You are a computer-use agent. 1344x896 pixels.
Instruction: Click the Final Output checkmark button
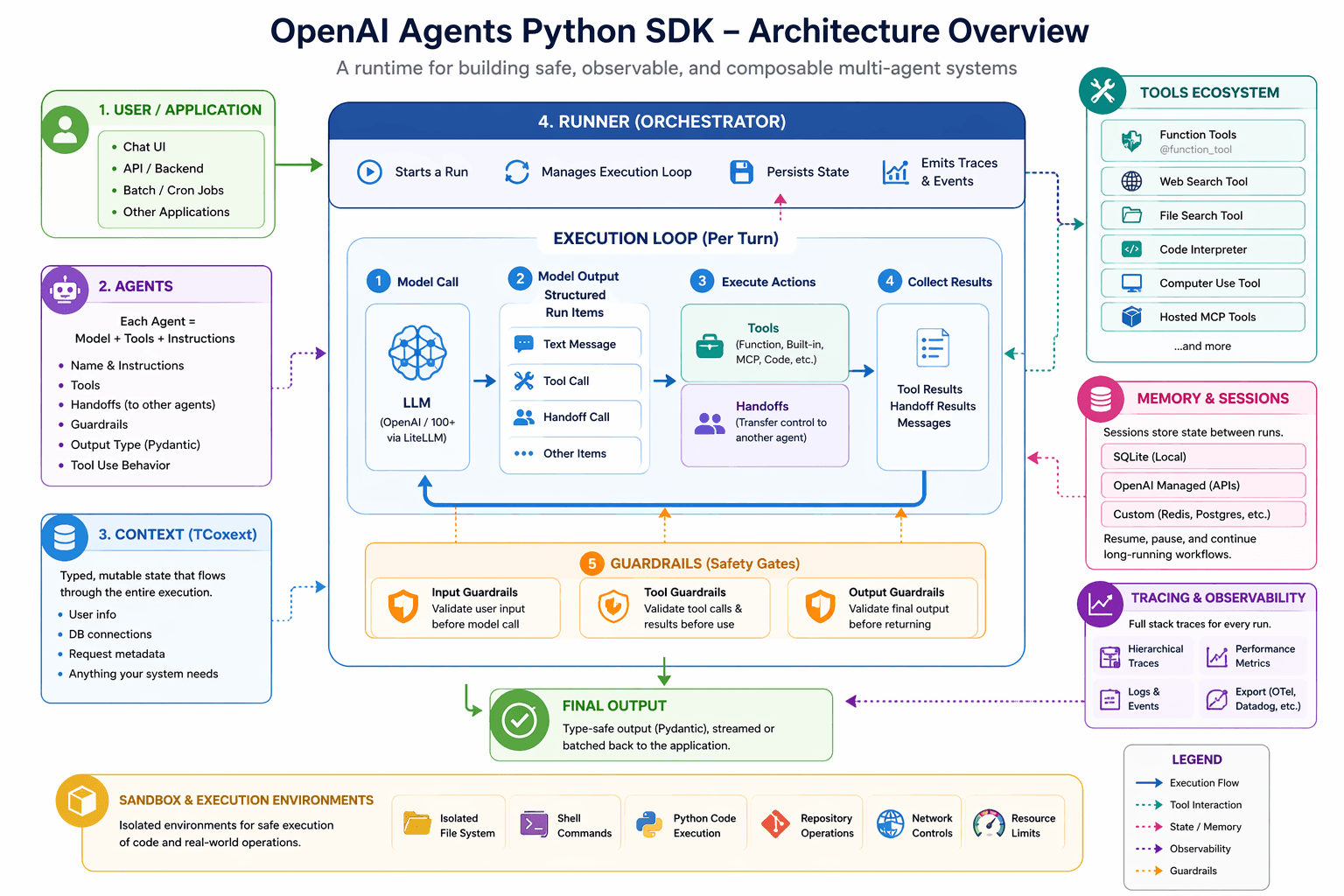click(x=520, y=721)
